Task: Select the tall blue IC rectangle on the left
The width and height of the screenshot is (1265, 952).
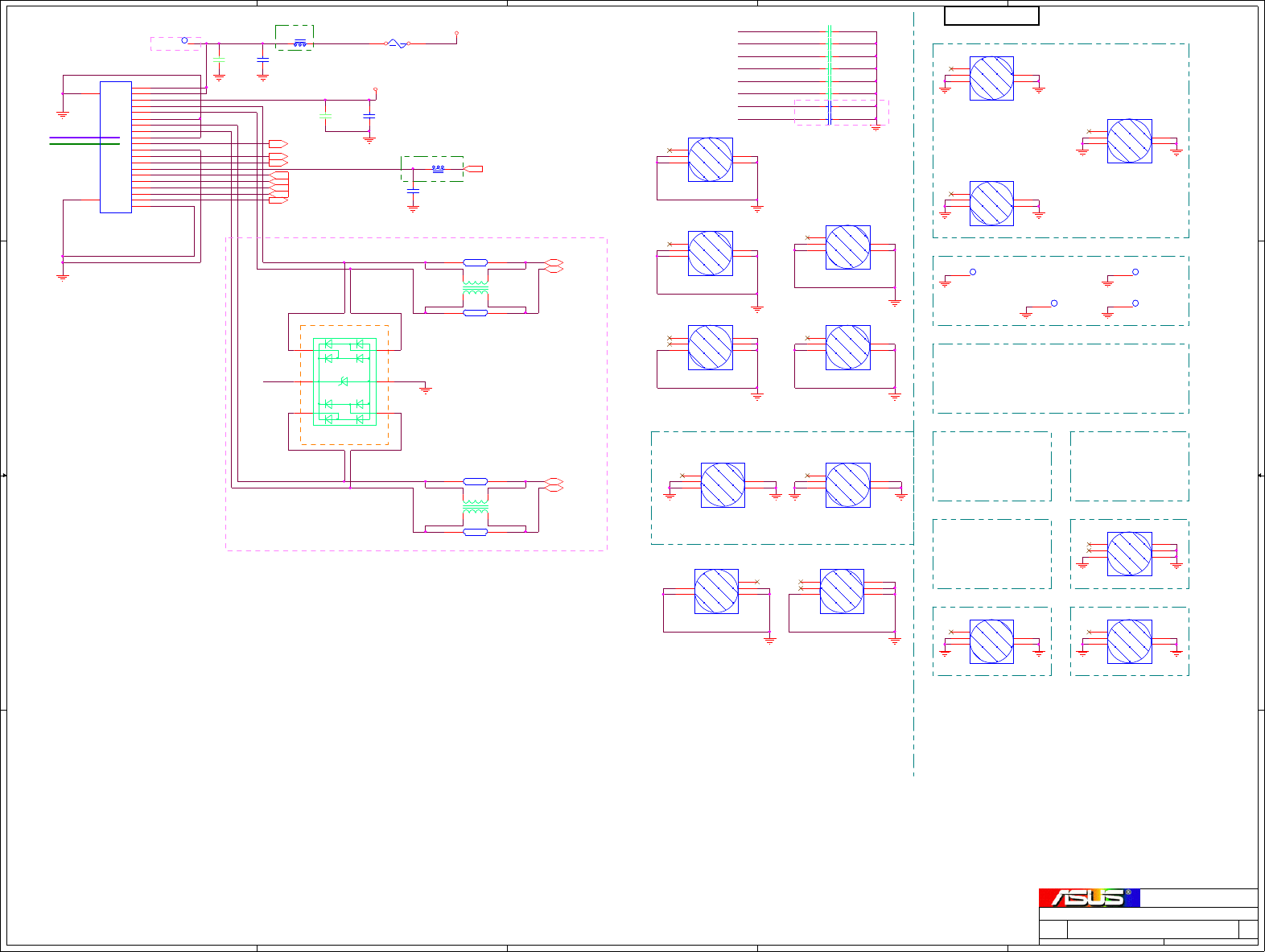Action: point(116,147)
